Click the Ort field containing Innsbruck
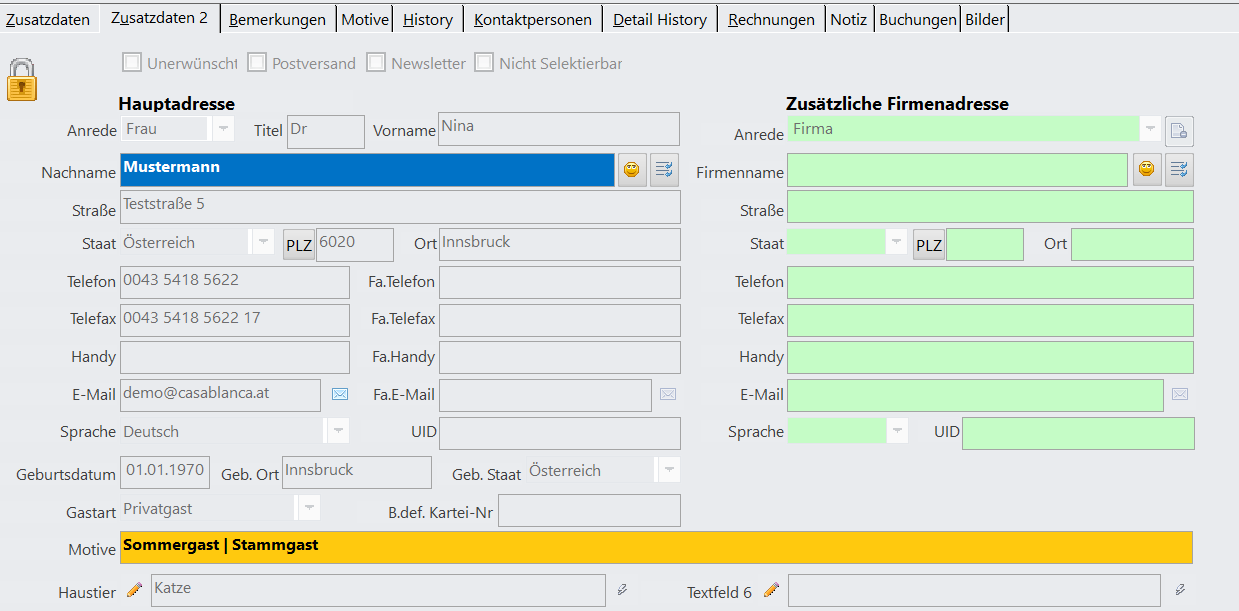1239x611 pixels. (x=560, y=245)
